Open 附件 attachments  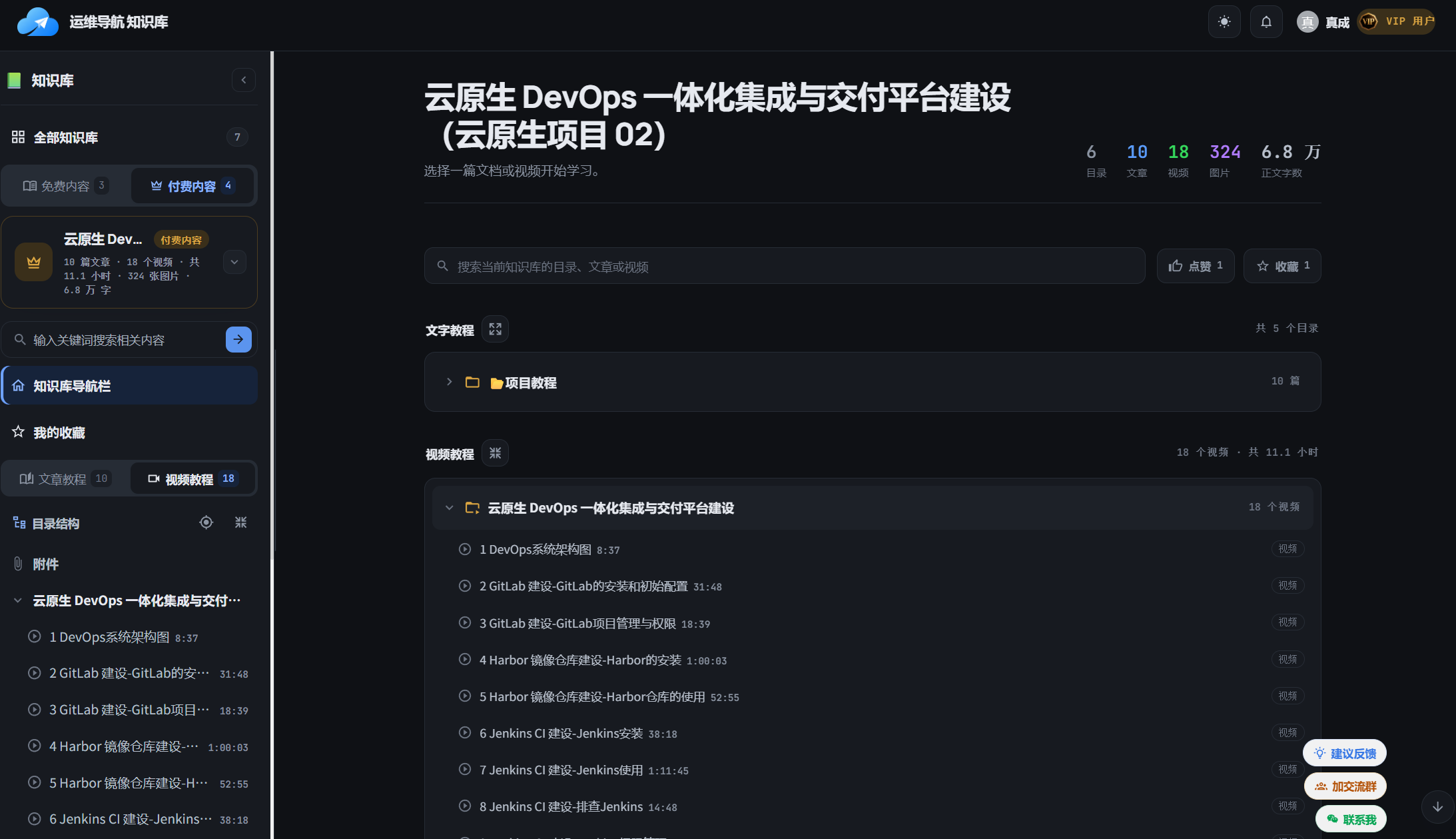129,564
